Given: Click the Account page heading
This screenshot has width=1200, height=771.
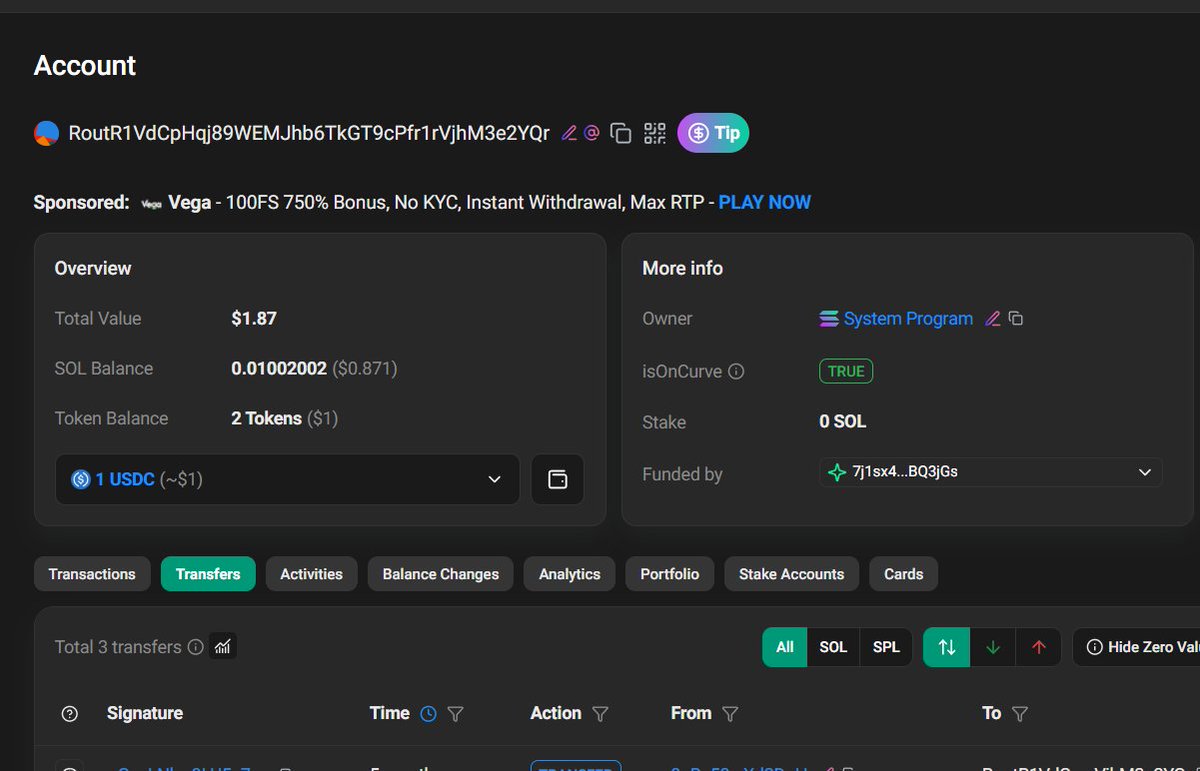Looking at the screenshot, I should [x=85, y=66].
